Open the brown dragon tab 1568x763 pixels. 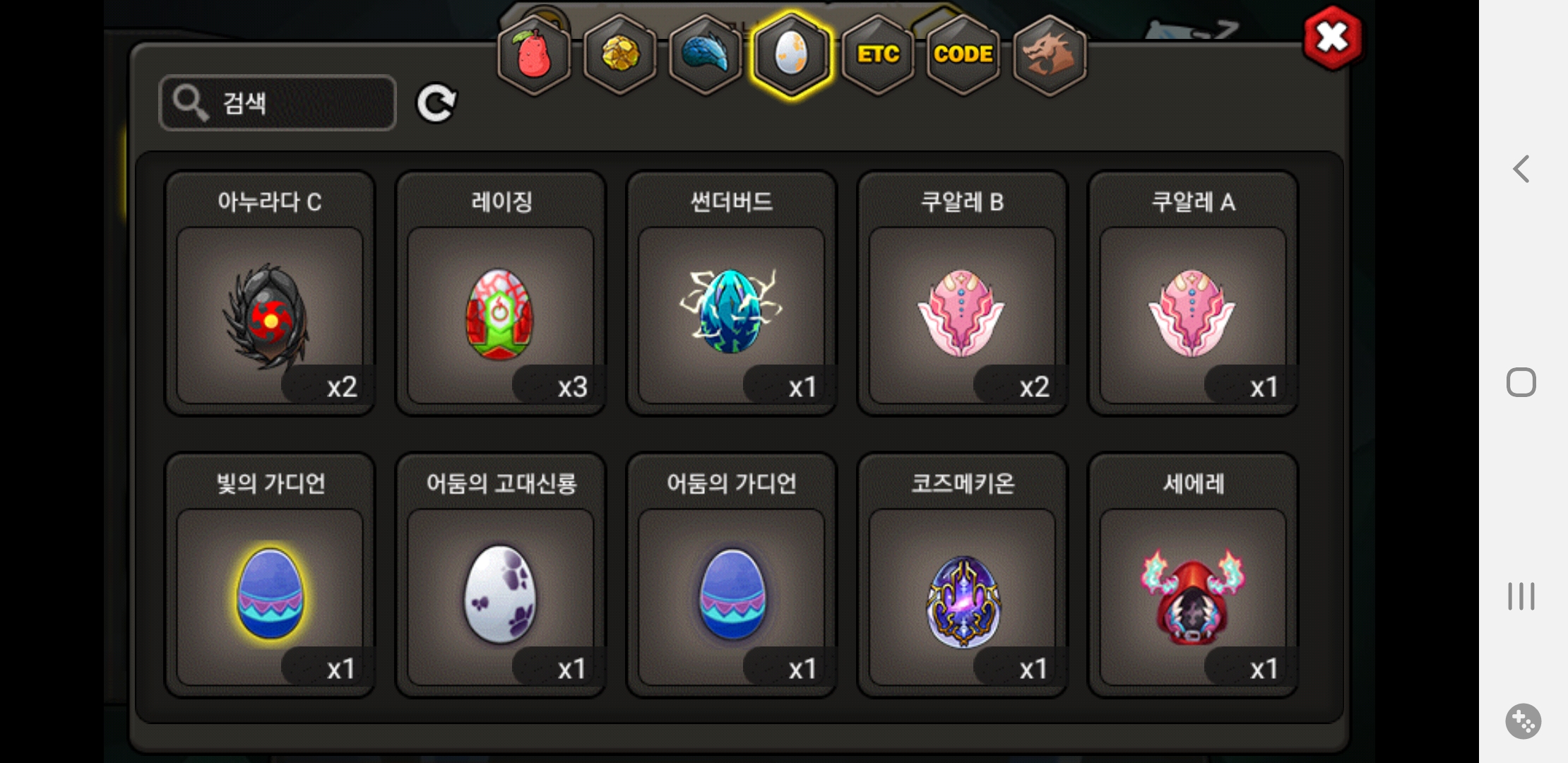tap(1050, 54)
